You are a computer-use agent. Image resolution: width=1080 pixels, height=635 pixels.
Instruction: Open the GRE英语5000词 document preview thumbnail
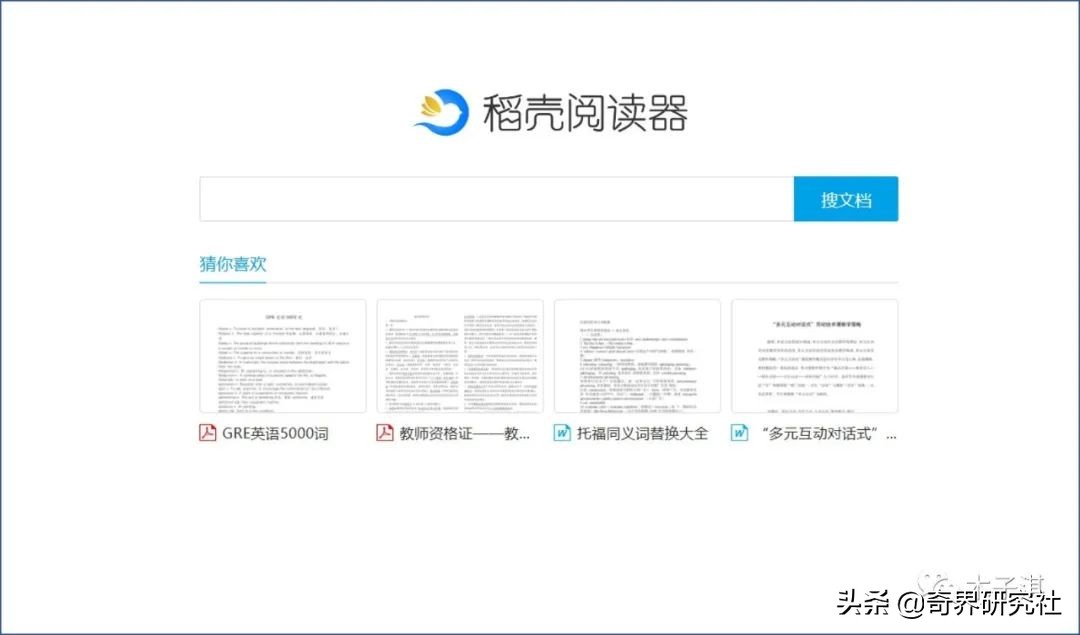click(282, 356)
